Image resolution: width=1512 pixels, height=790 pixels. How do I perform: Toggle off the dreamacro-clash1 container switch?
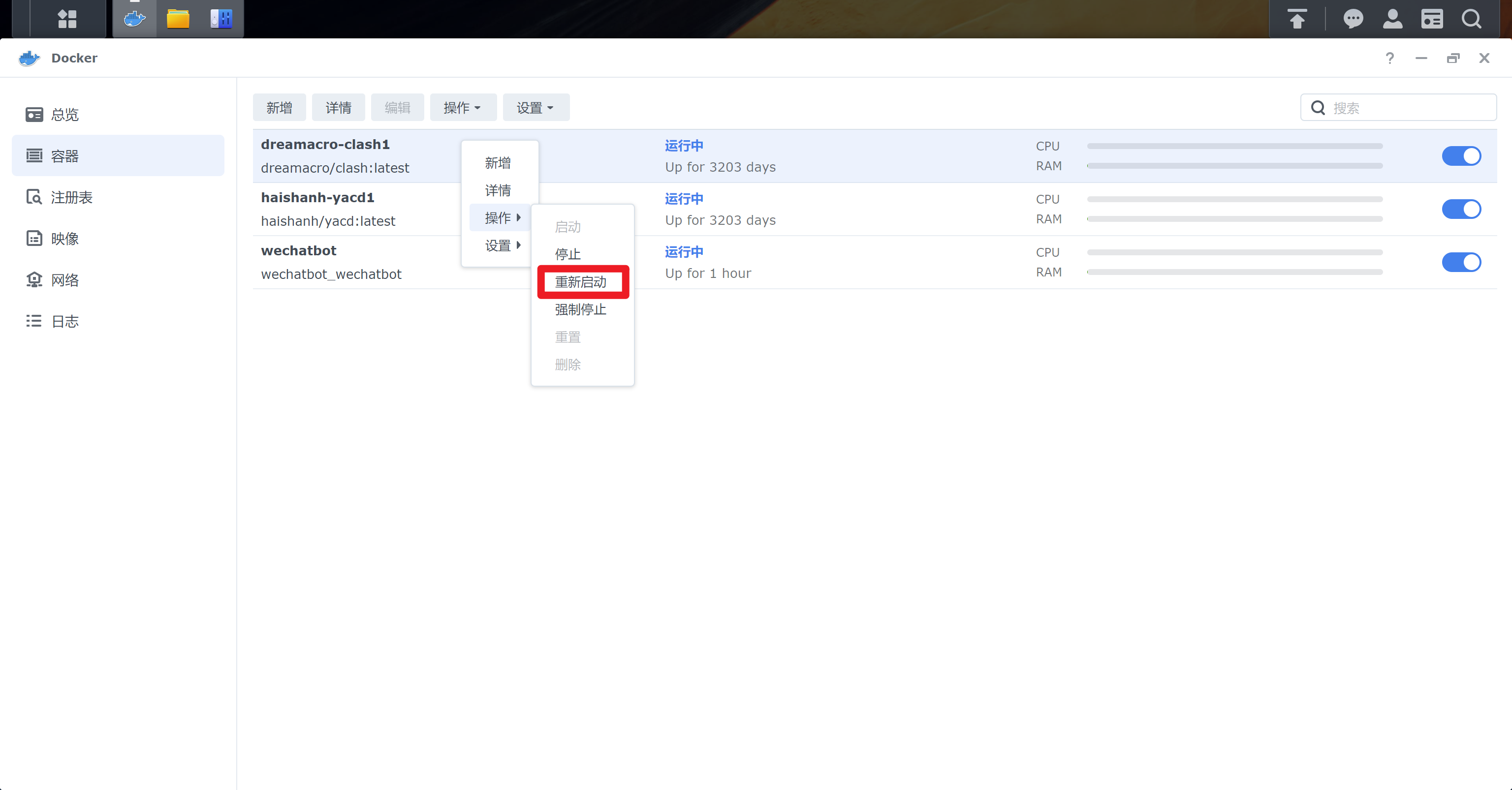(1461, 156)
